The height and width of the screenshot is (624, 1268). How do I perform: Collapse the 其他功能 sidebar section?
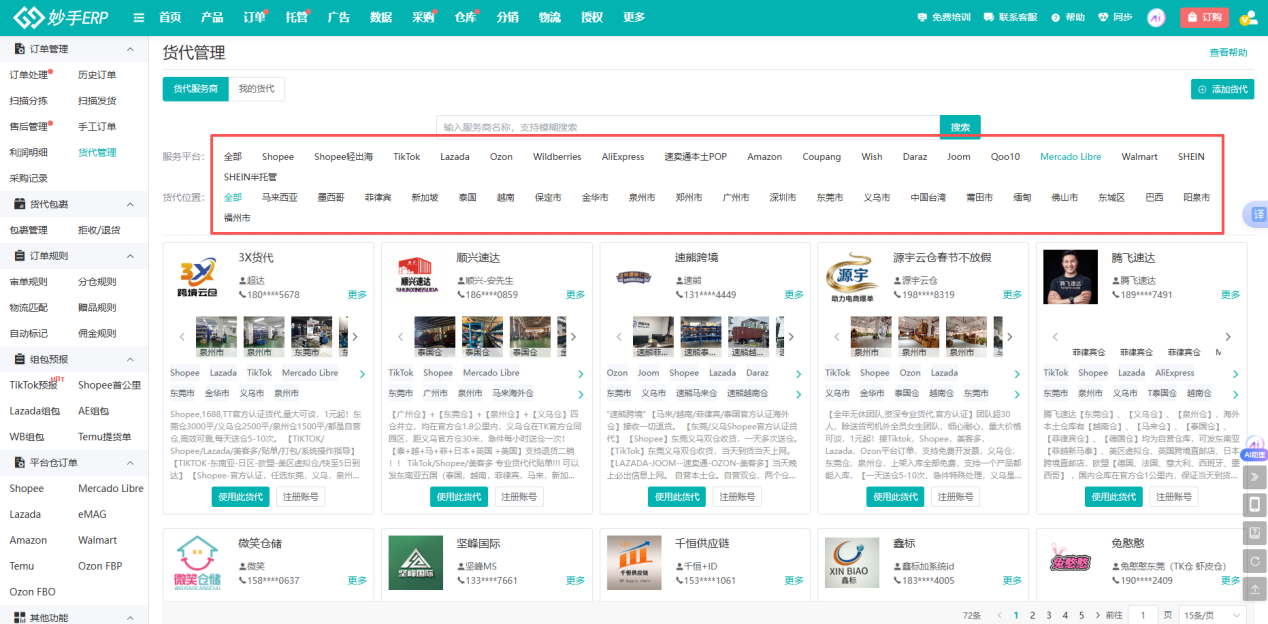point(129,618)
